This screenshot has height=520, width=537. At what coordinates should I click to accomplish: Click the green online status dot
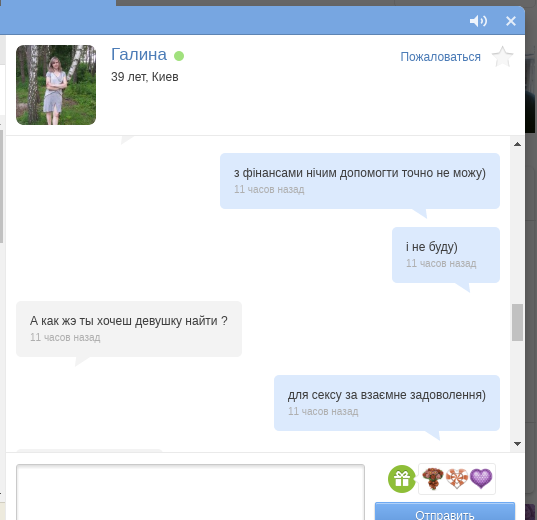[179, 56]
